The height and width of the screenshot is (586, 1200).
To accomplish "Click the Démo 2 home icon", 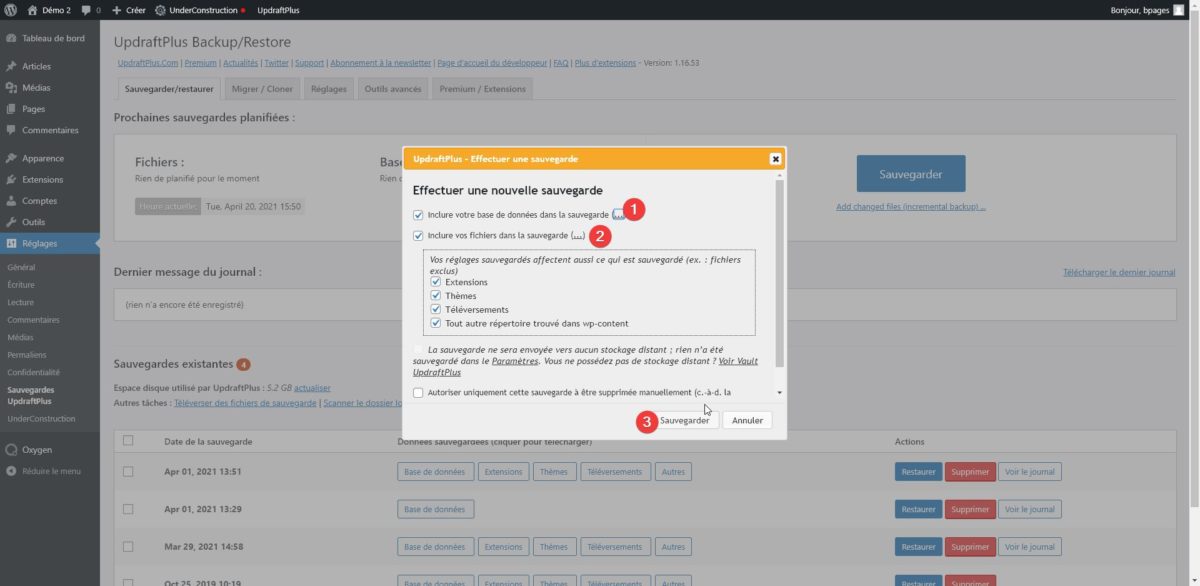I will 31,10.
